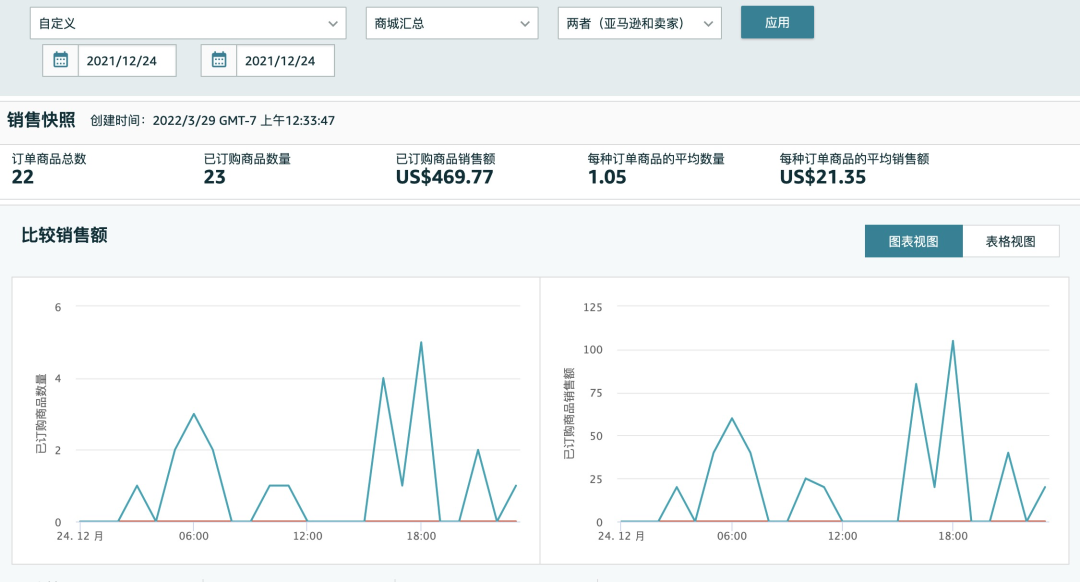
Task: Switch to 表格视图 table view
Action: tap(1010, 241)
